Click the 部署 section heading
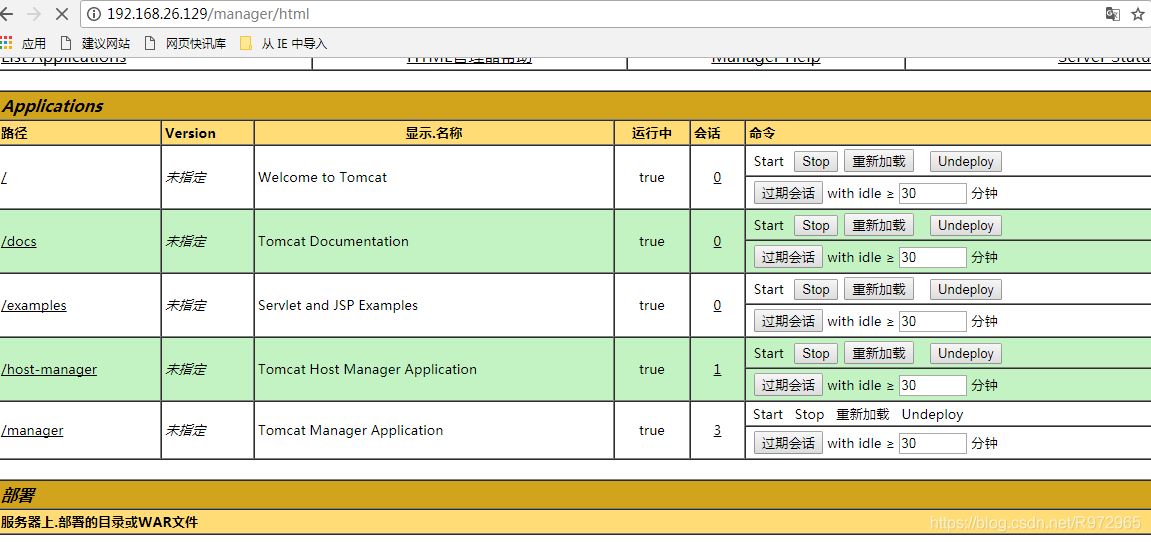Viewport: 1151px width, 542px height. tap(17, 495)
